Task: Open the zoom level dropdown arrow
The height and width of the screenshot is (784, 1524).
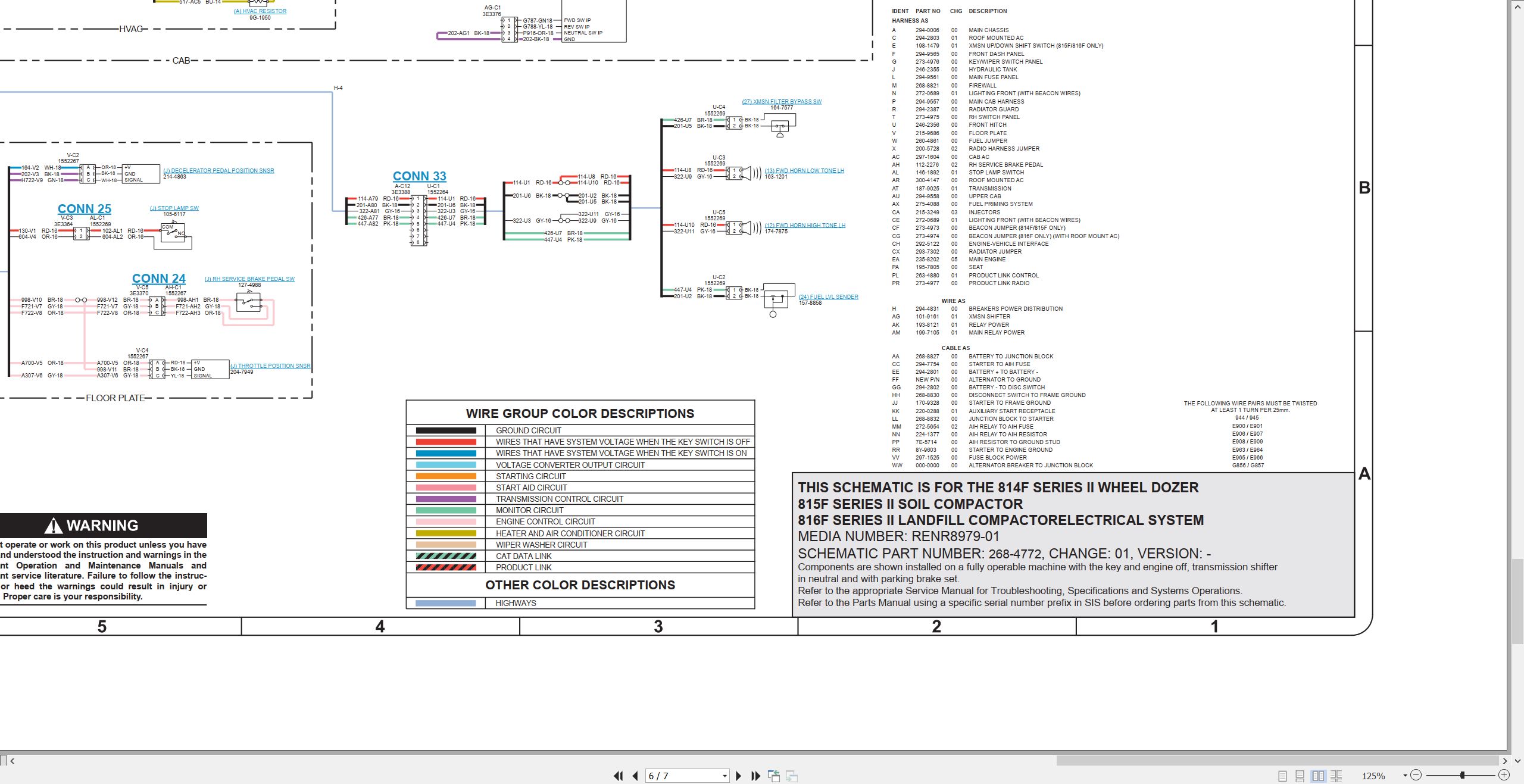Action: click(x=1405, y=776)
